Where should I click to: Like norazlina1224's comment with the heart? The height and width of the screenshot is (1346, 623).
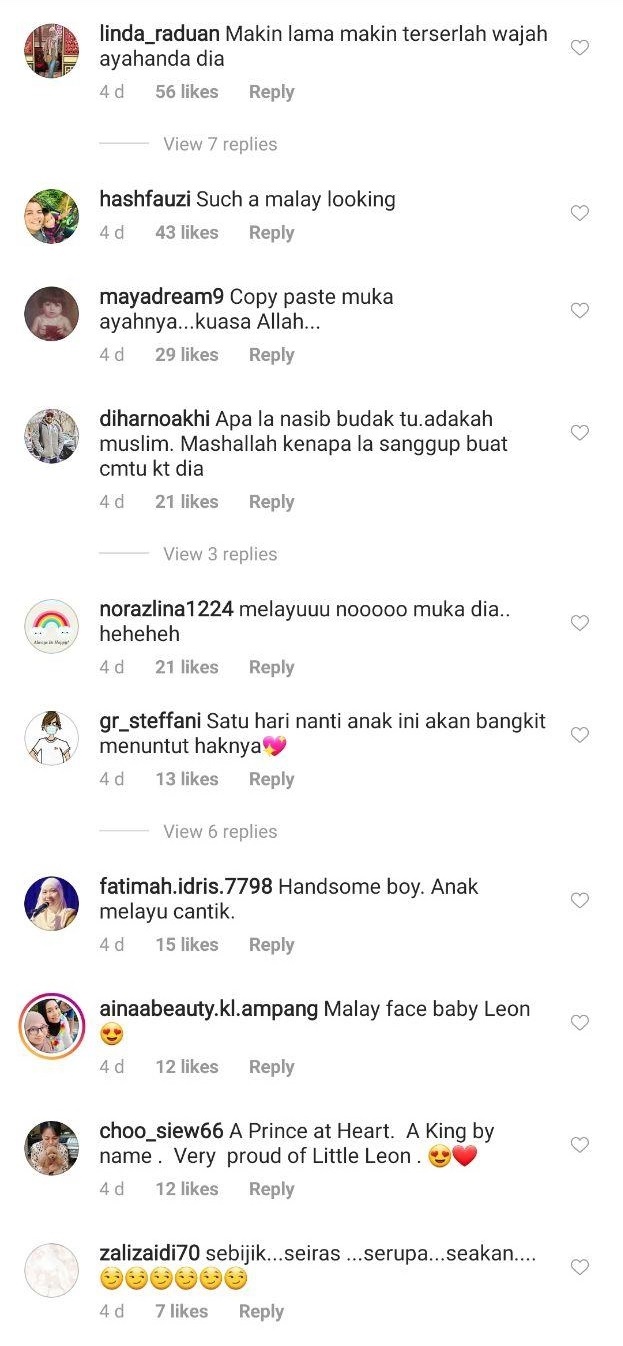(579, 623)
